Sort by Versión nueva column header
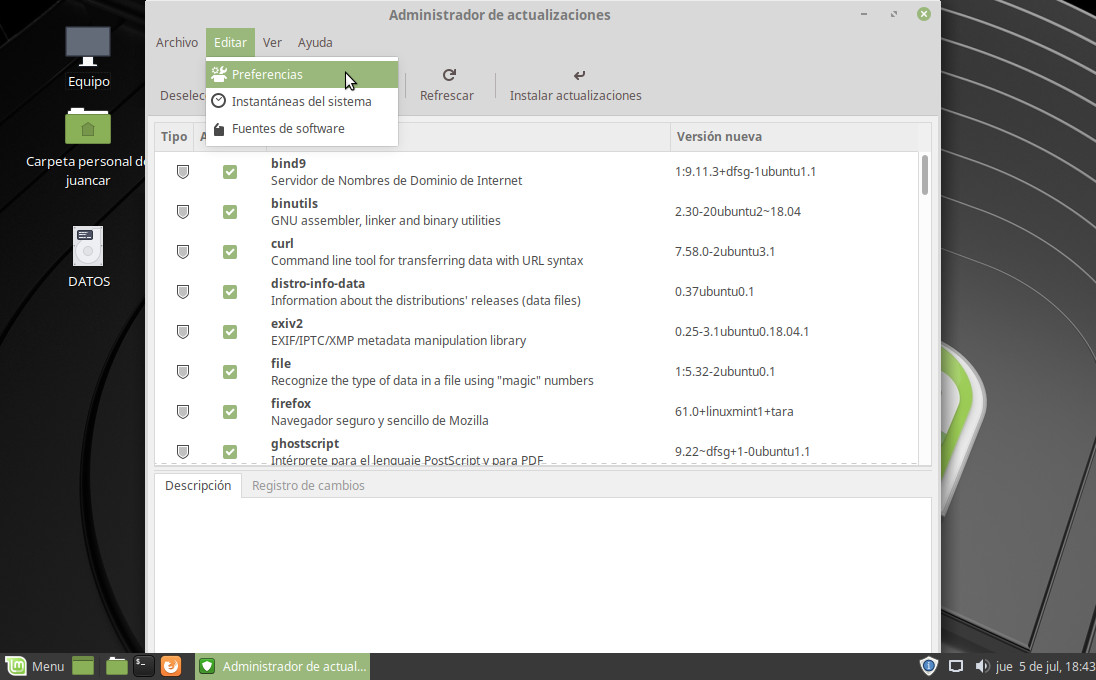The width and height of the screenshot is (1096, 680). [x=719, y=137]
